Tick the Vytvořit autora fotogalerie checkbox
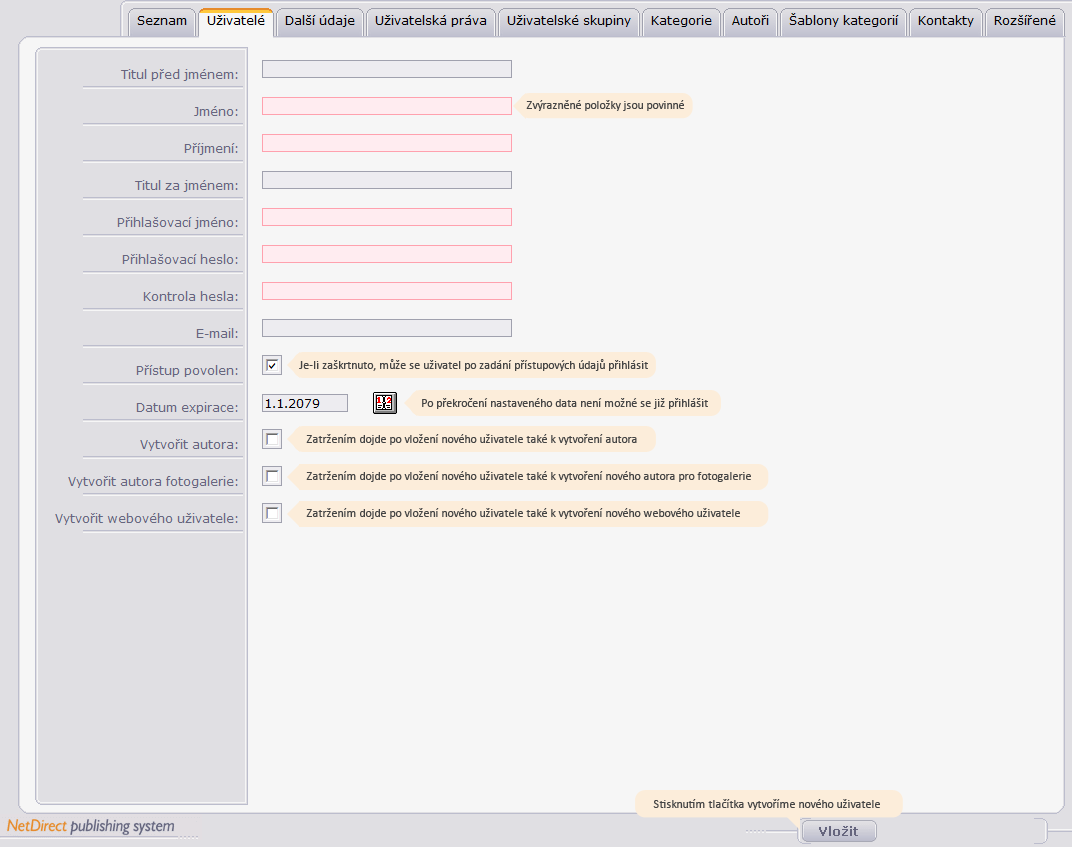Screen dimensions: 1072x847 point(272,476)
